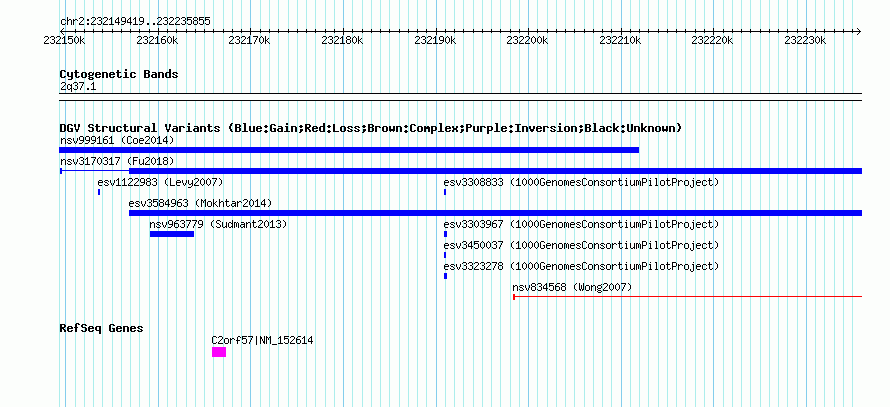Click the blue mark under esv3450037

click(x=445, y=255)
